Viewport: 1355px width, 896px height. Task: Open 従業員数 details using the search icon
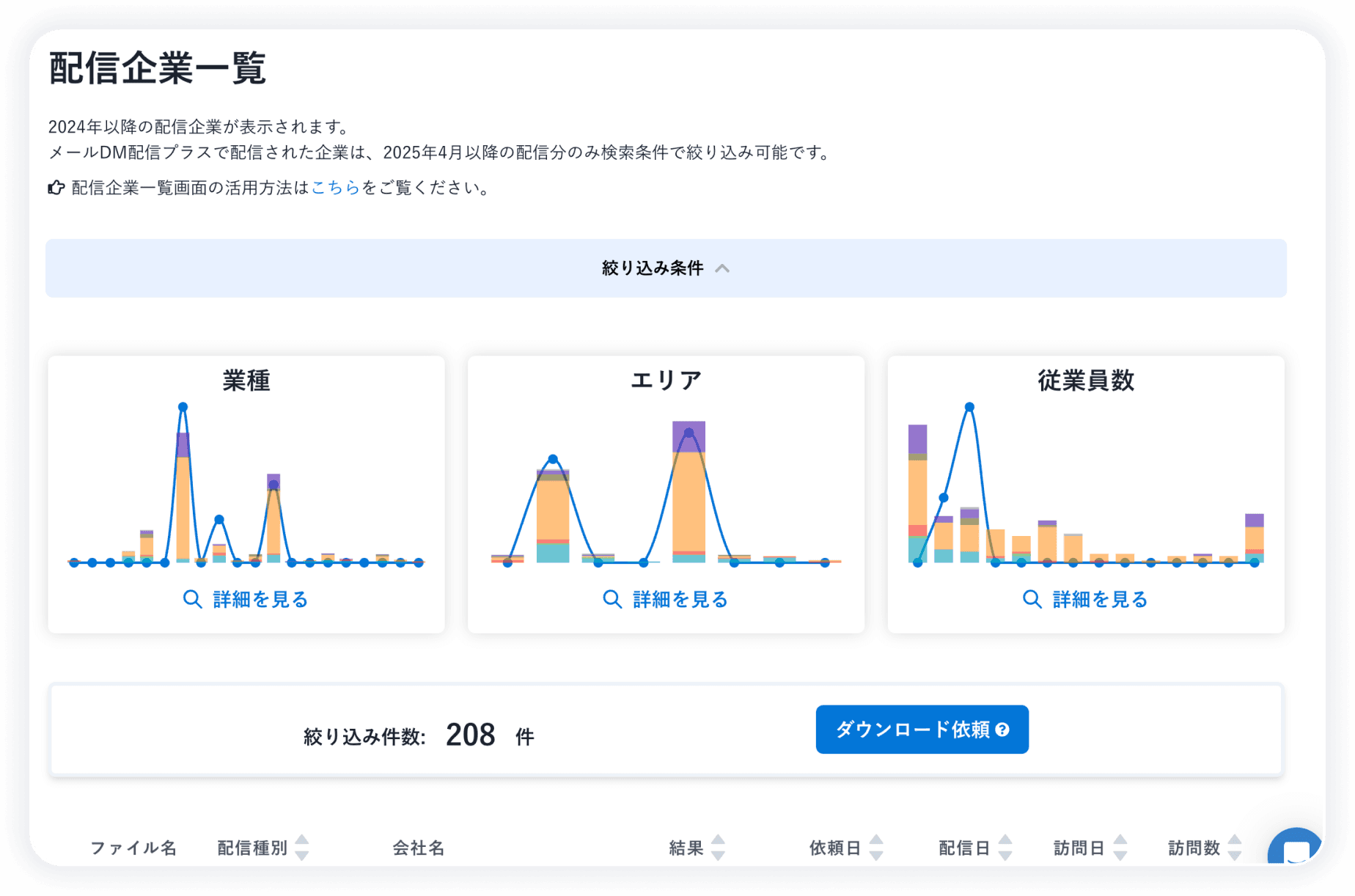coord(1032,599)
